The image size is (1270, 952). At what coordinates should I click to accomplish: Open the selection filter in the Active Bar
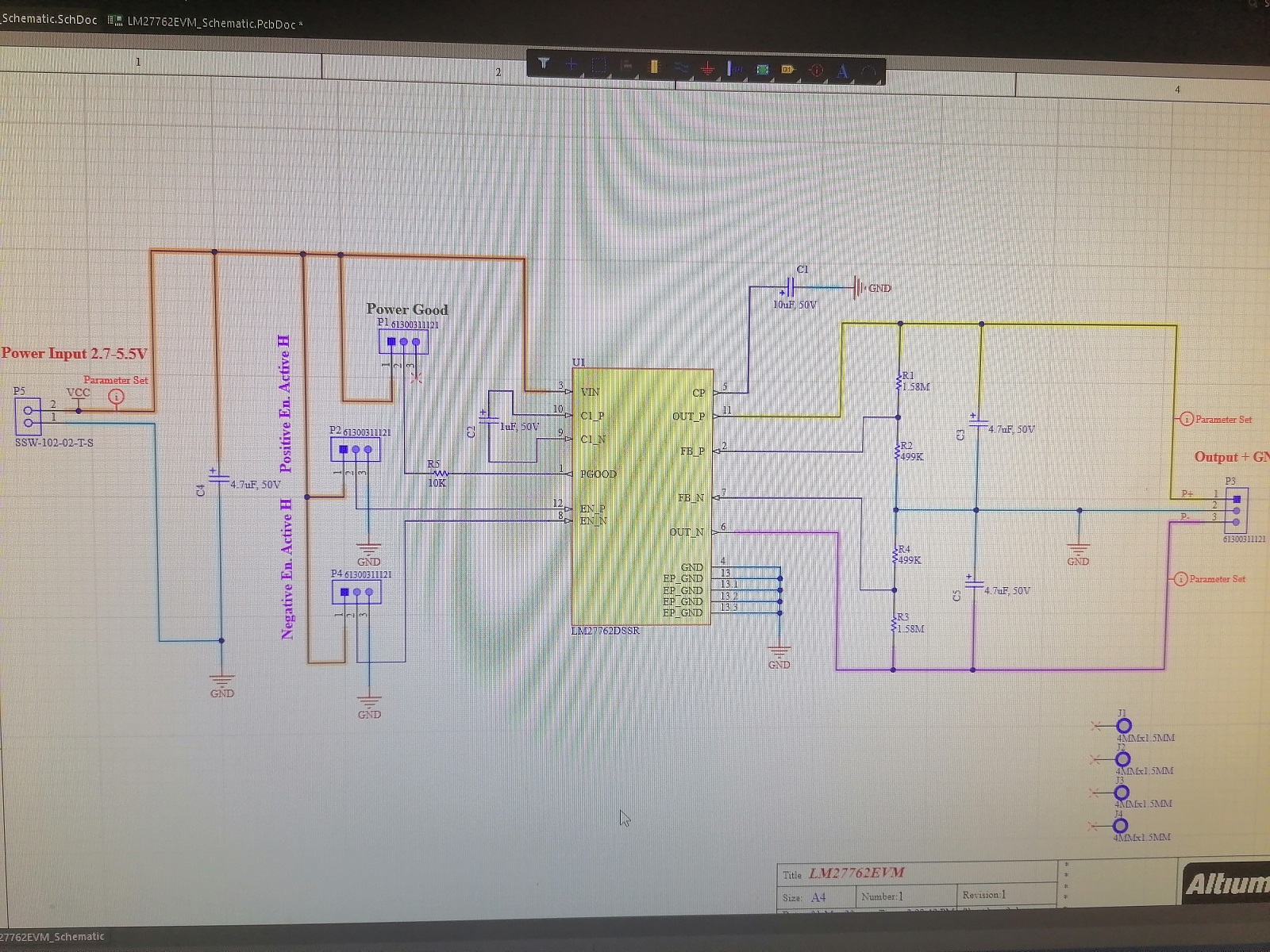click(544, 63)
